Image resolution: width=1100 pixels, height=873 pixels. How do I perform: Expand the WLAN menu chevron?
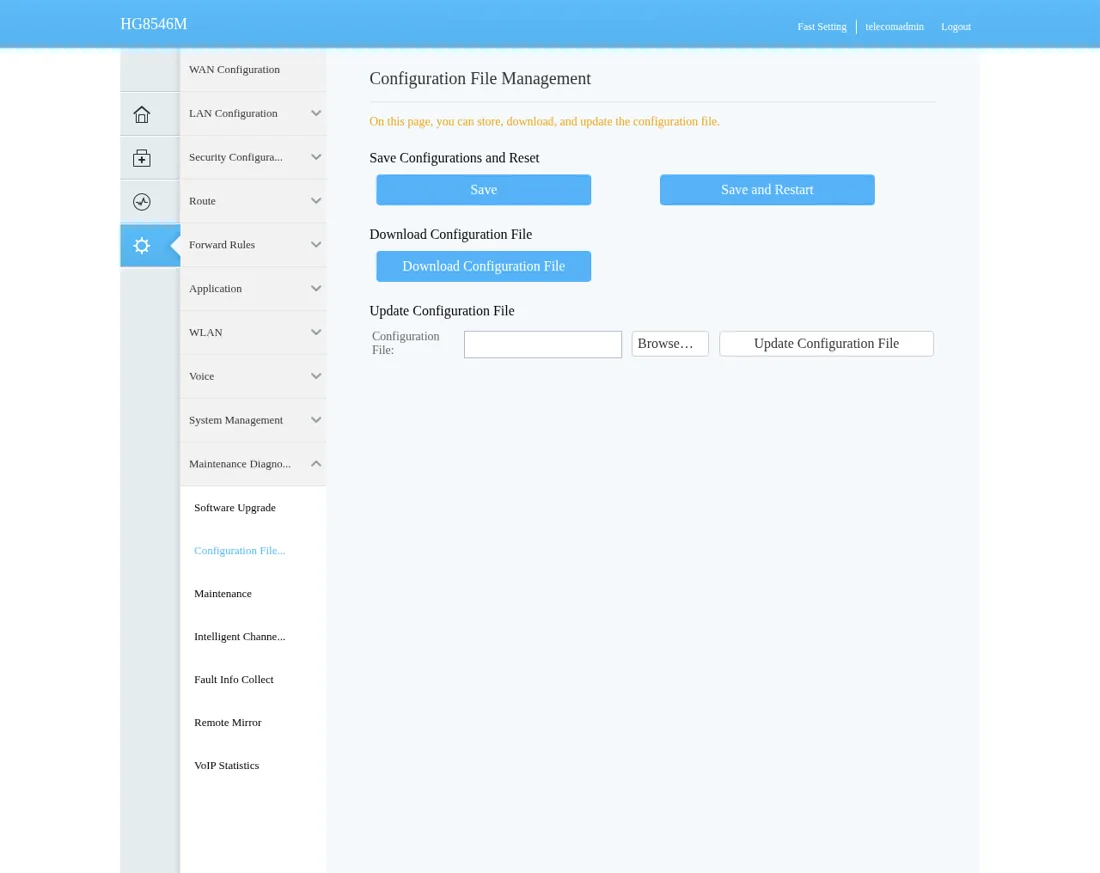pyautogui.click(x=316, y=333)
